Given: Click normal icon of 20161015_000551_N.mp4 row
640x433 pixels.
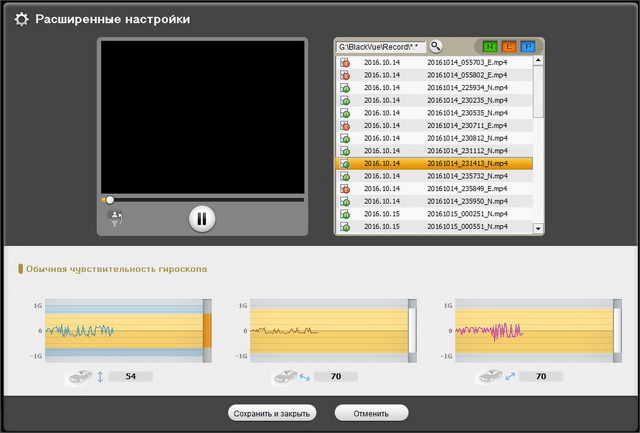Looking at the screenshot, I should point(345,227).
